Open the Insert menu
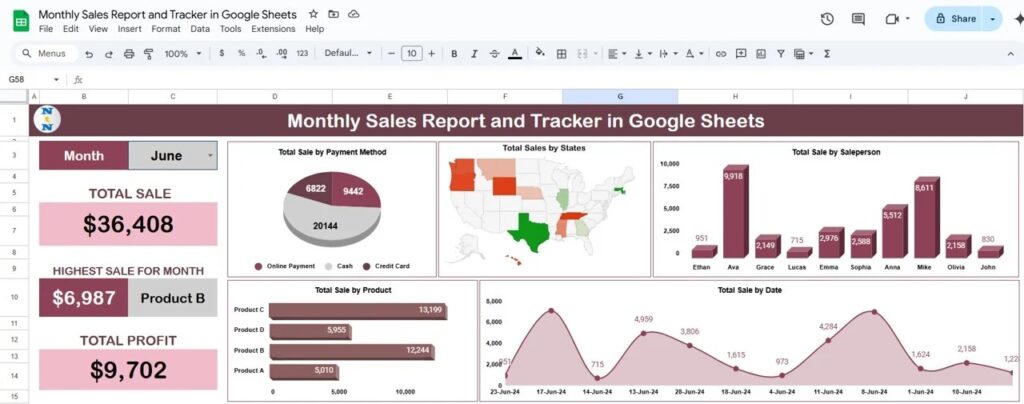 [129, 29]
